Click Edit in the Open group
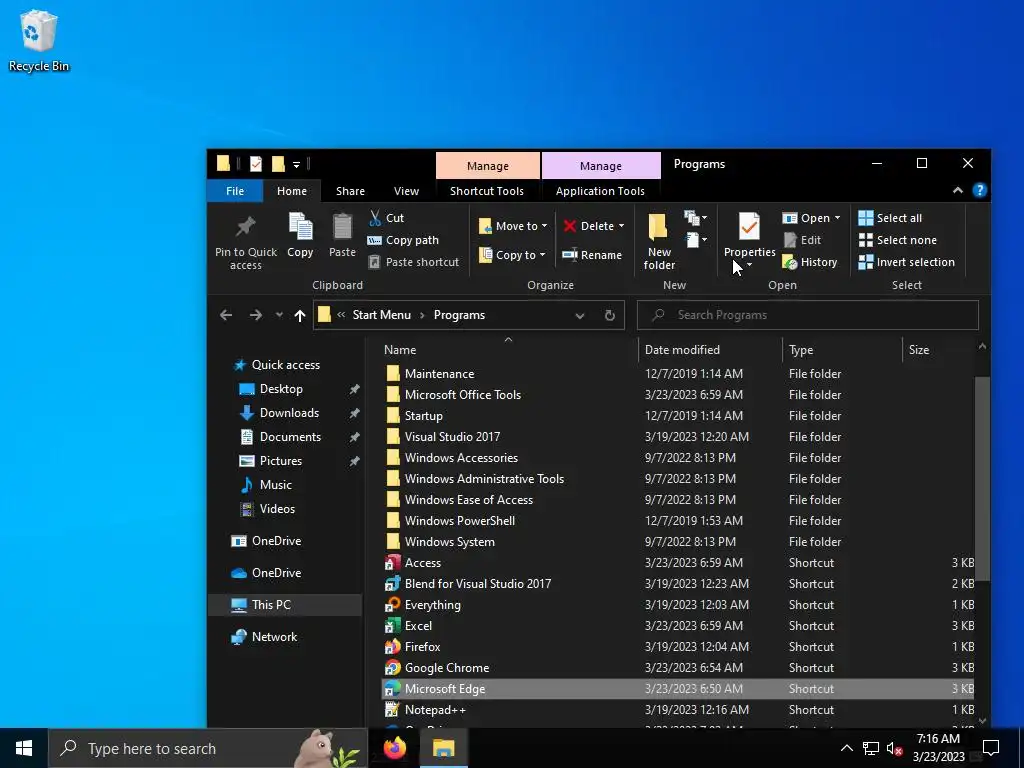Viewport: 1024px width, 768px height. [802, 240]
